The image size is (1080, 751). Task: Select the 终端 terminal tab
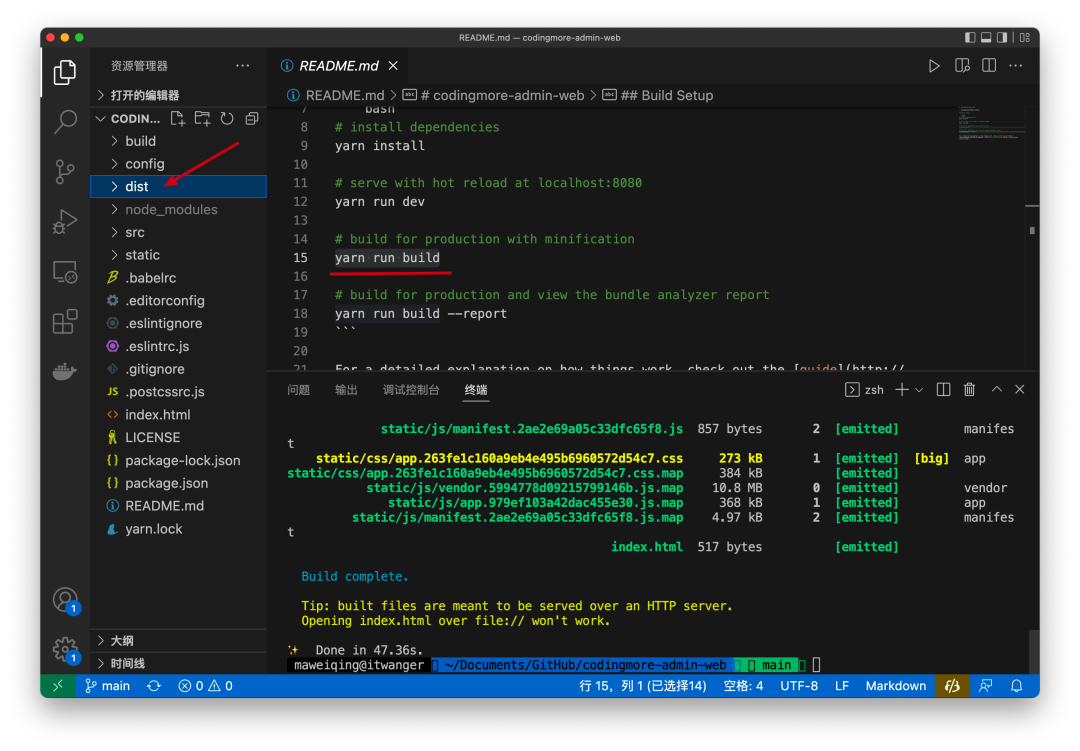pos(476,390)
